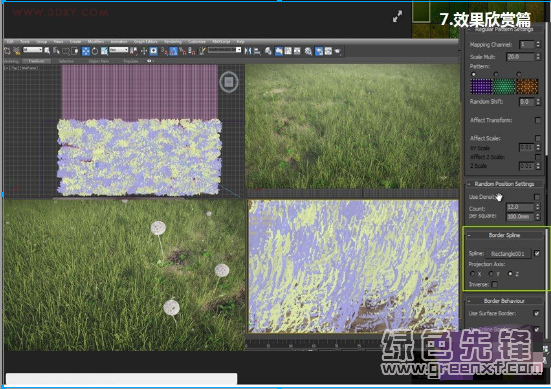Click the Mirror tool icon
Viewport: 551px width, 389px height.
point(248,51)
